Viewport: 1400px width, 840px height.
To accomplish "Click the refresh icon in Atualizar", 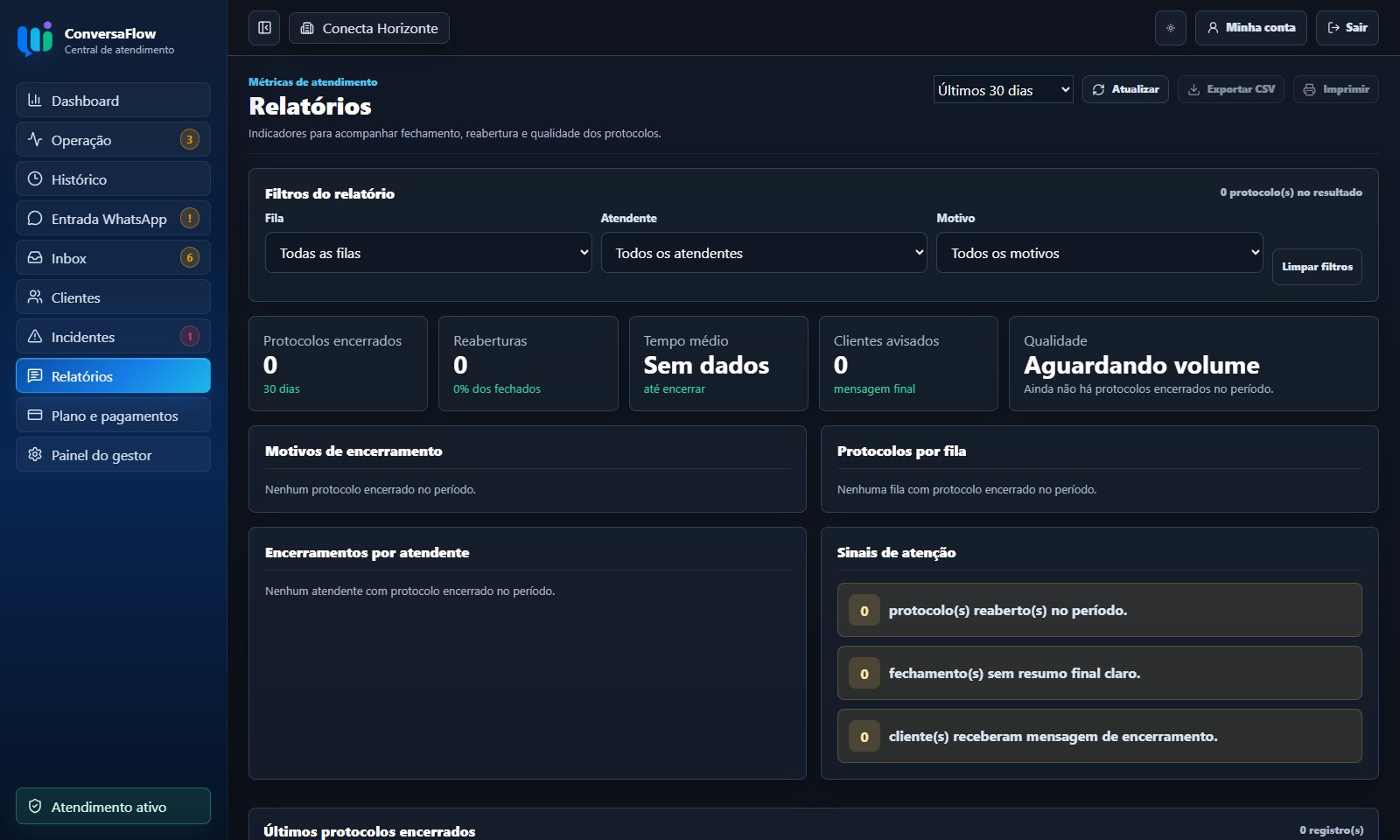I will [x=1098, y=89].
